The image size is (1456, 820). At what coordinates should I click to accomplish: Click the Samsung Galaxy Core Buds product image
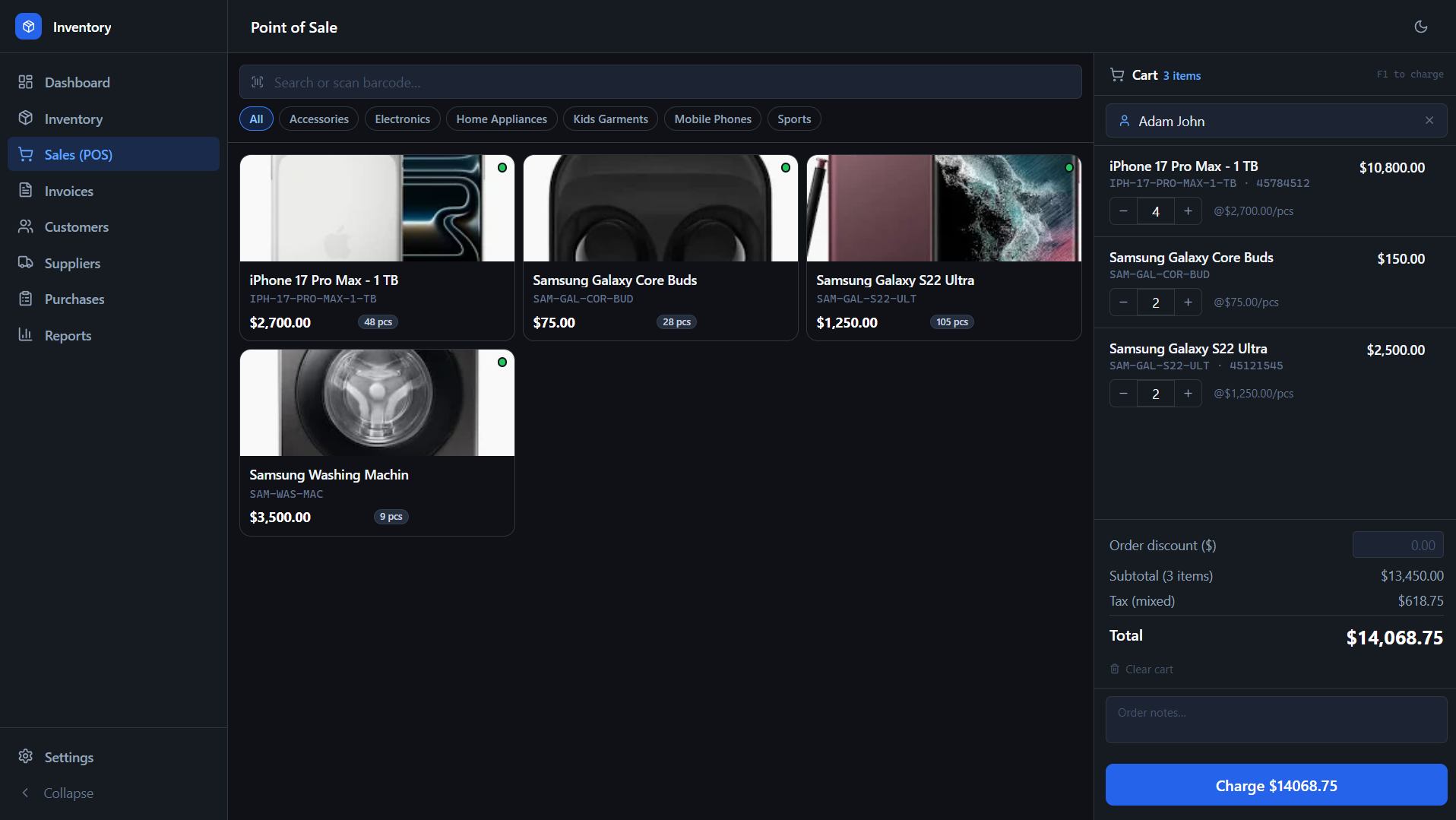pos(660,208)
